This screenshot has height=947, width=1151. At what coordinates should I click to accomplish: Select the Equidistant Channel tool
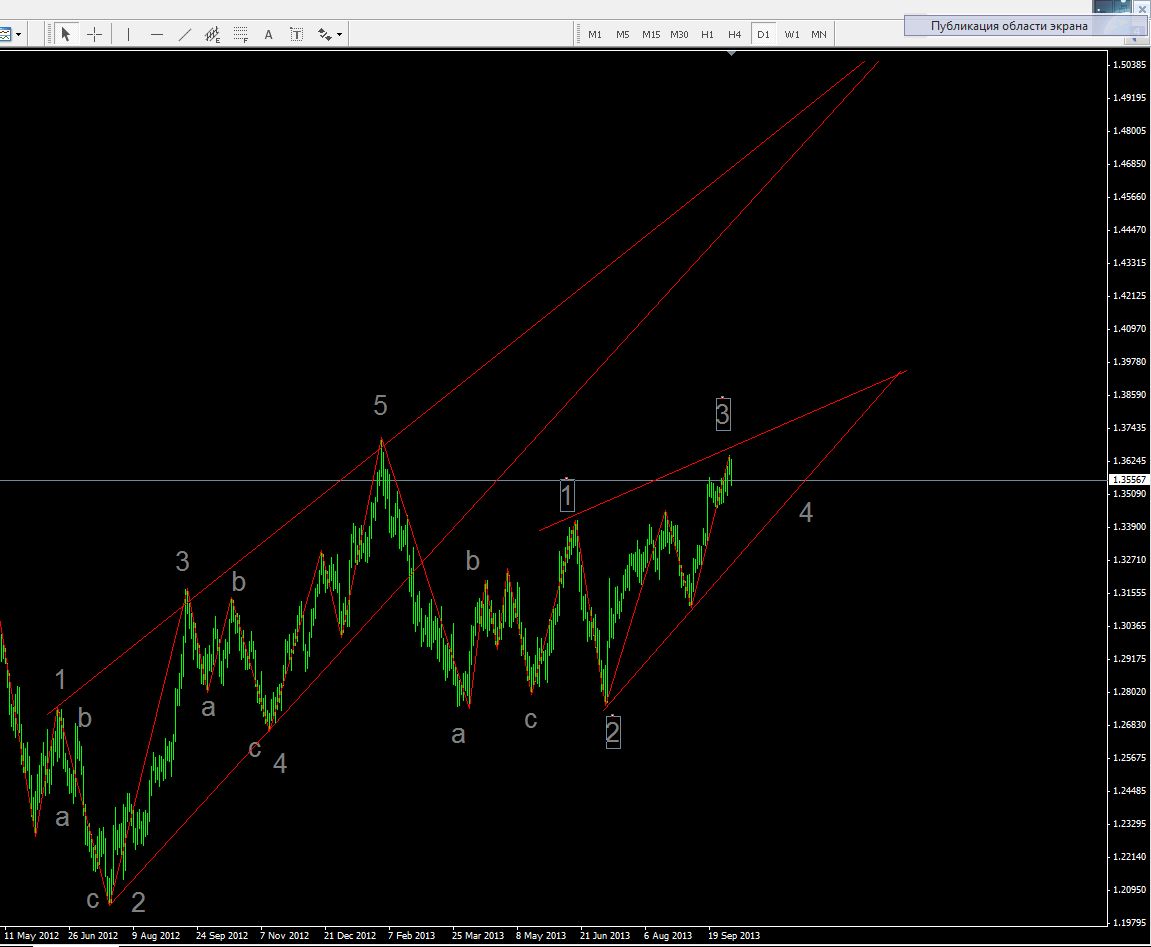[213, 34]
